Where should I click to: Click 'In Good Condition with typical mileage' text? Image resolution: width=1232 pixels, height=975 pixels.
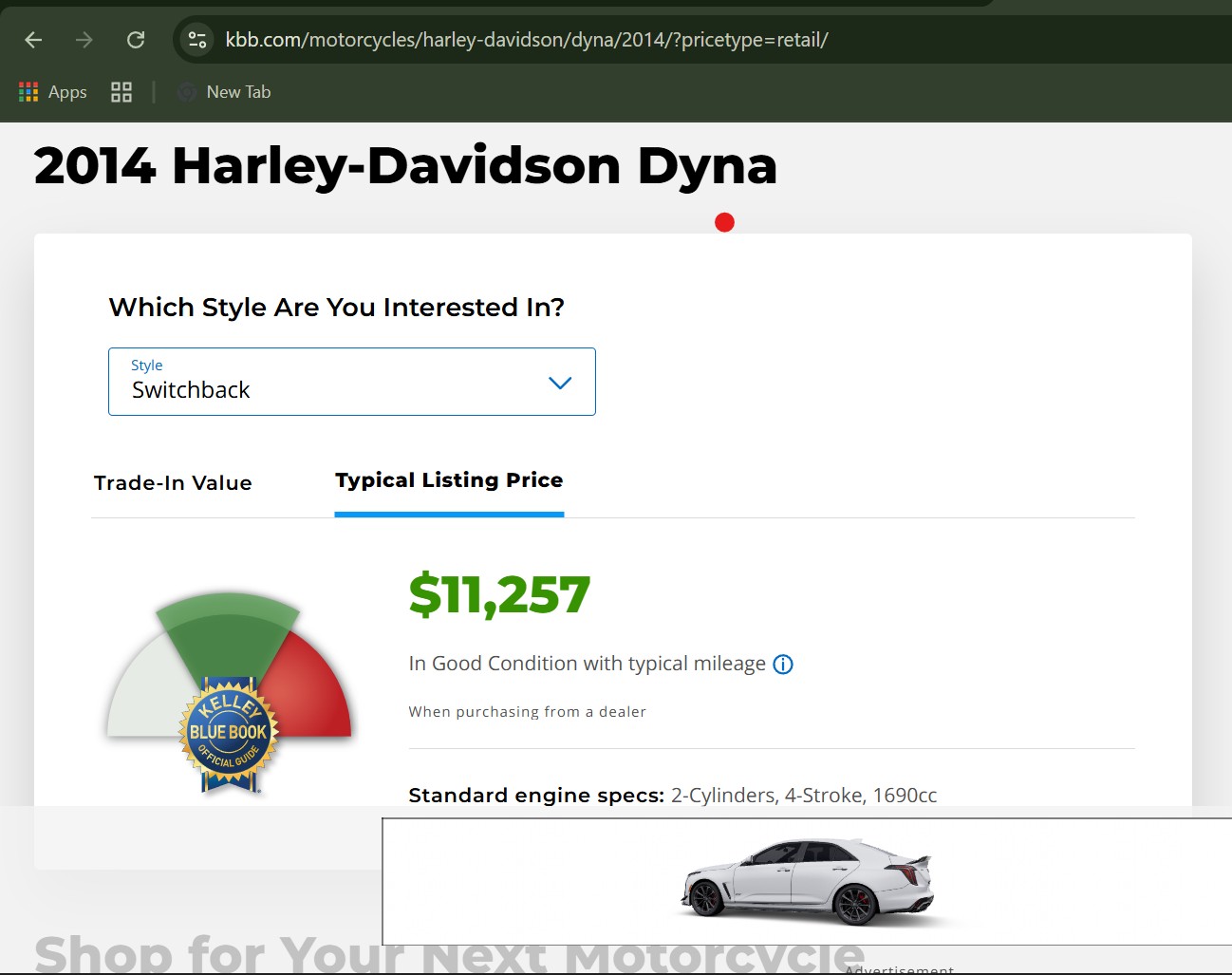click(x=587, y=664)
